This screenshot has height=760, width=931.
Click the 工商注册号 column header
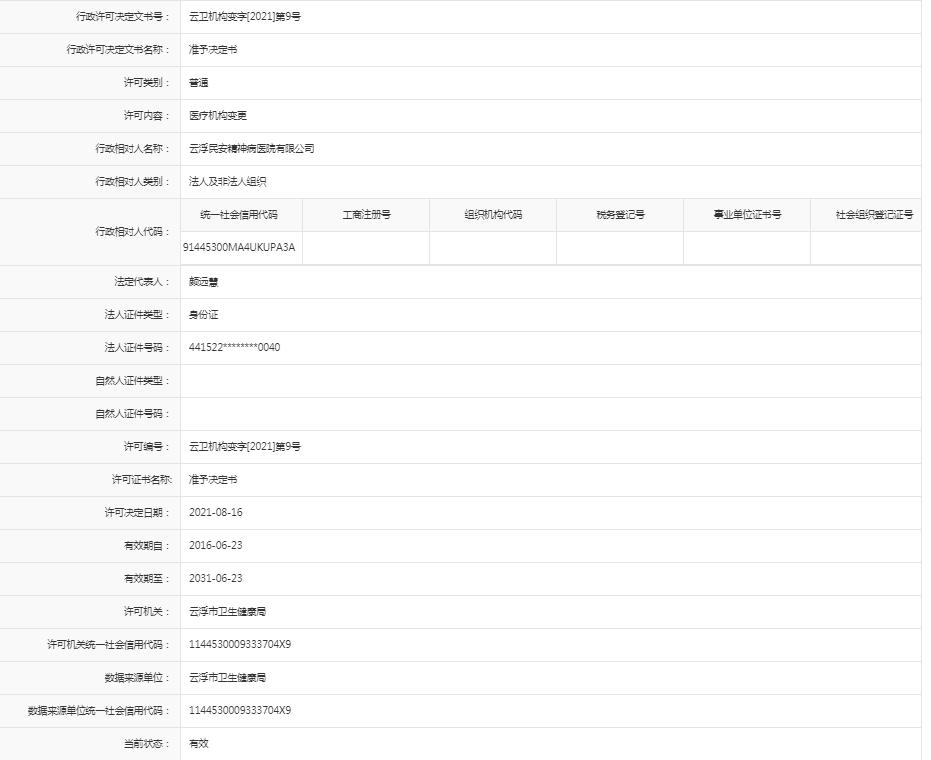tap(367, 214)
